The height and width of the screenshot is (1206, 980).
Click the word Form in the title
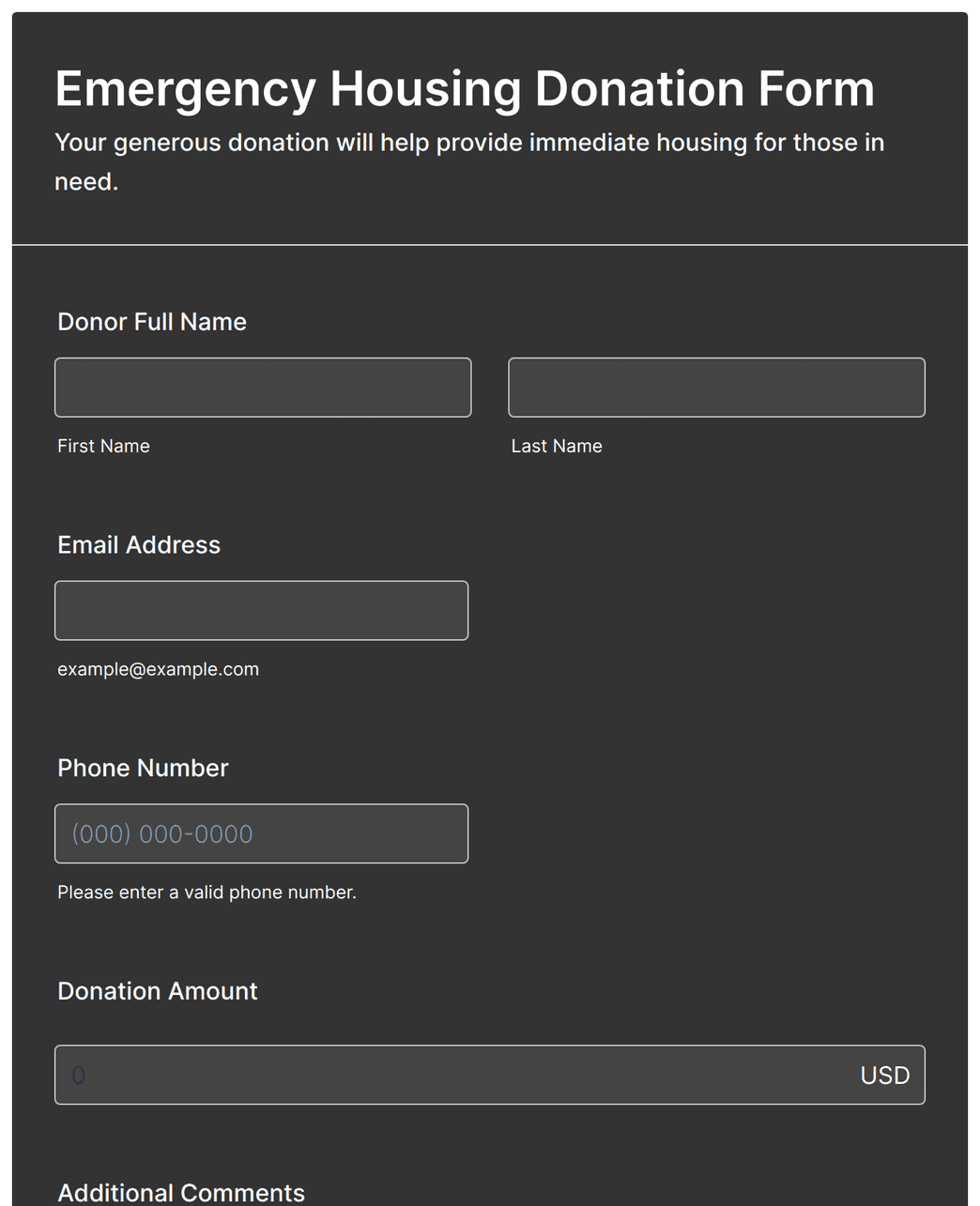tap(816, 89)
